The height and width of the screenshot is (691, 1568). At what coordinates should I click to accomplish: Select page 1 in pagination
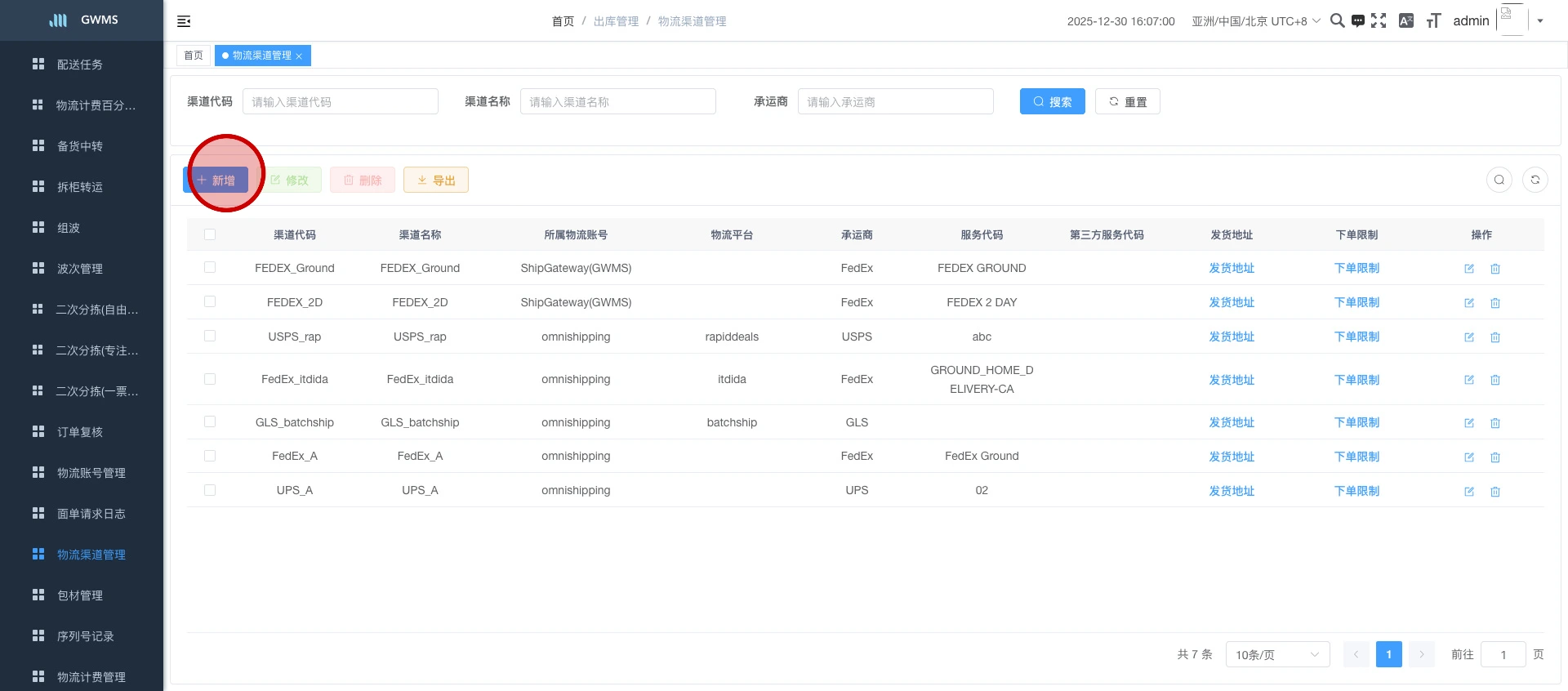click(1389, 654)
